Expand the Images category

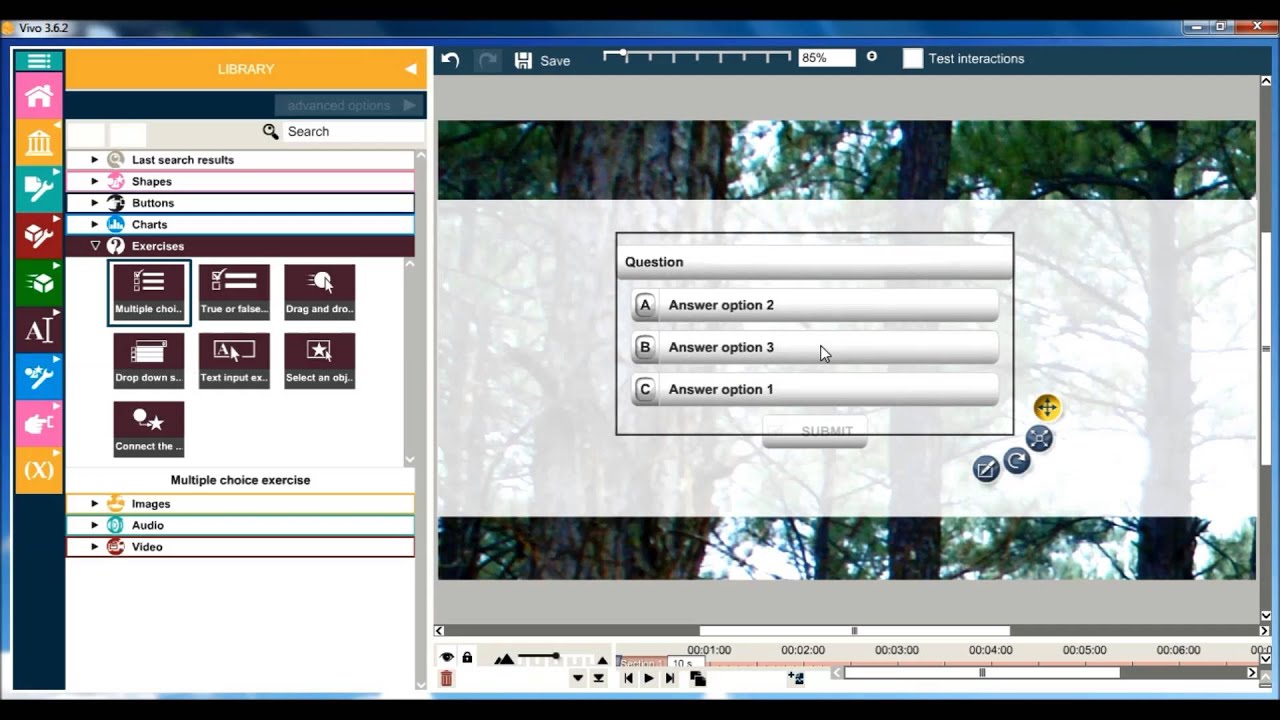tap(95, 504)
